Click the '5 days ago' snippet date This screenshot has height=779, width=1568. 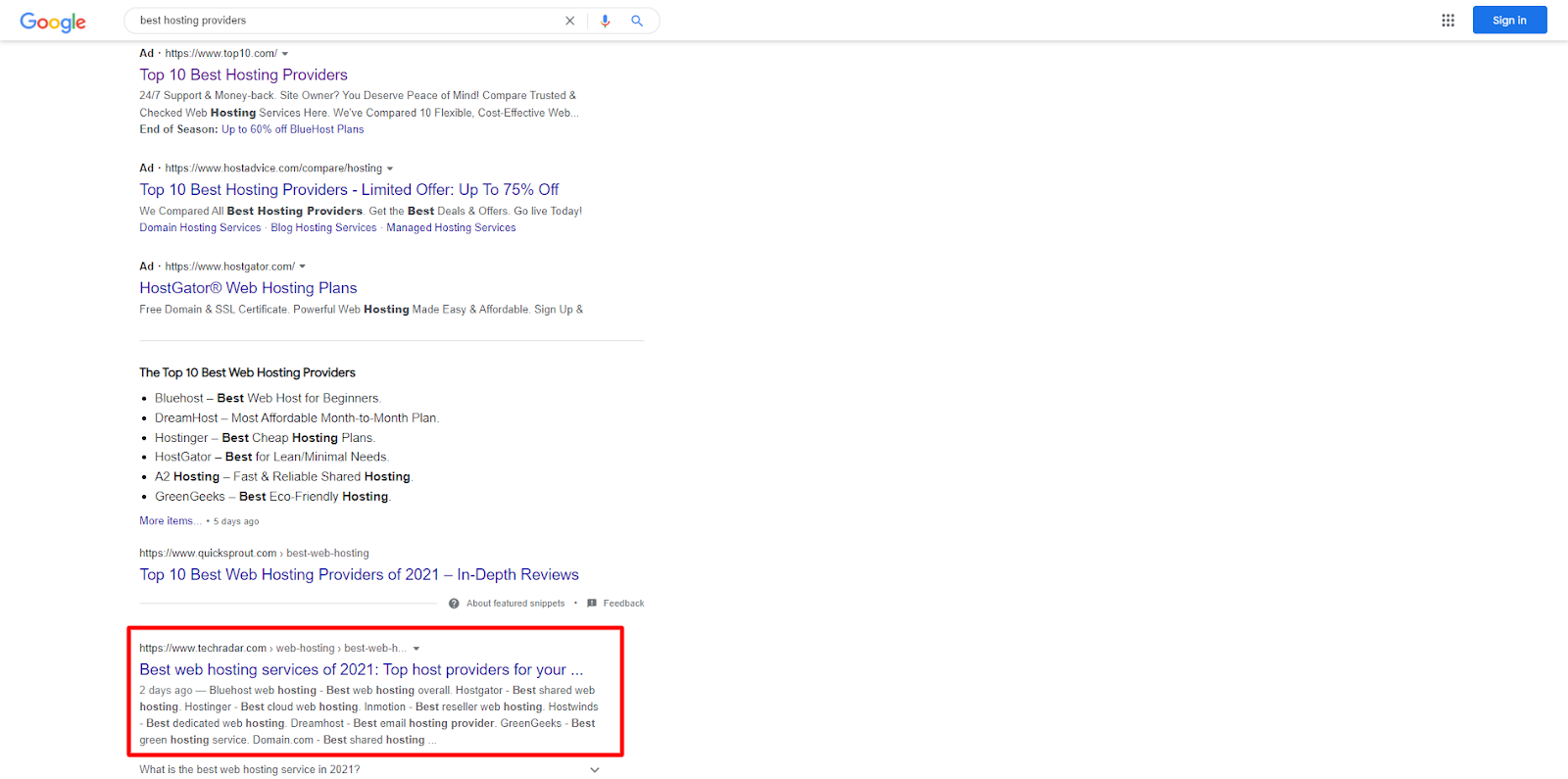236,522
